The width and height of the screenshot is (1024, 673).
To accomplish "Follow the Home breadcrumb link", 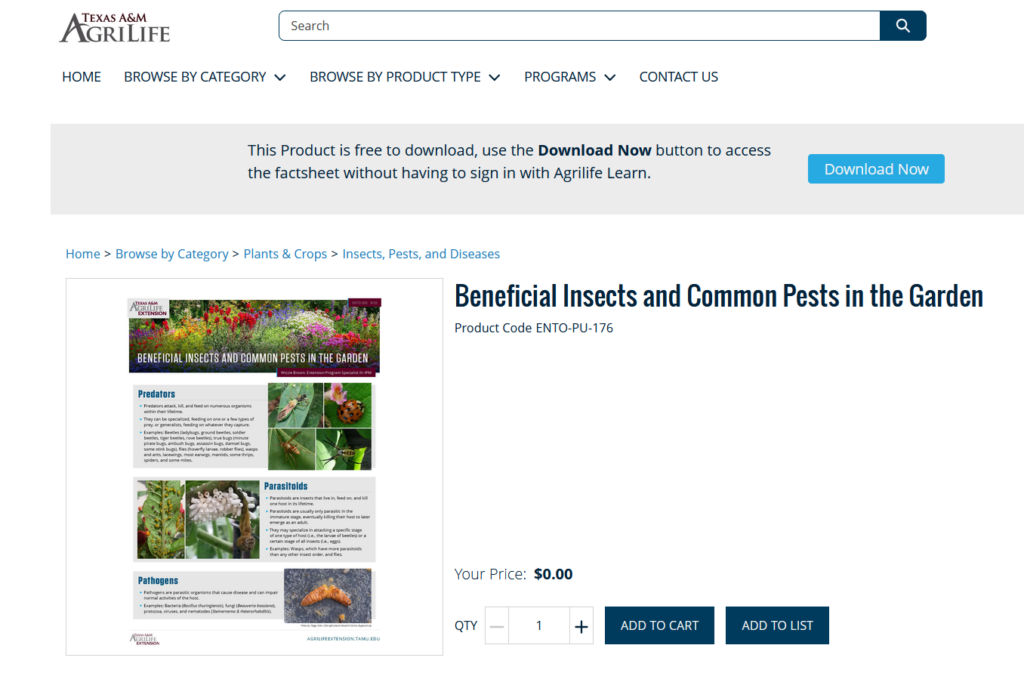I will [x=83, y=254].
